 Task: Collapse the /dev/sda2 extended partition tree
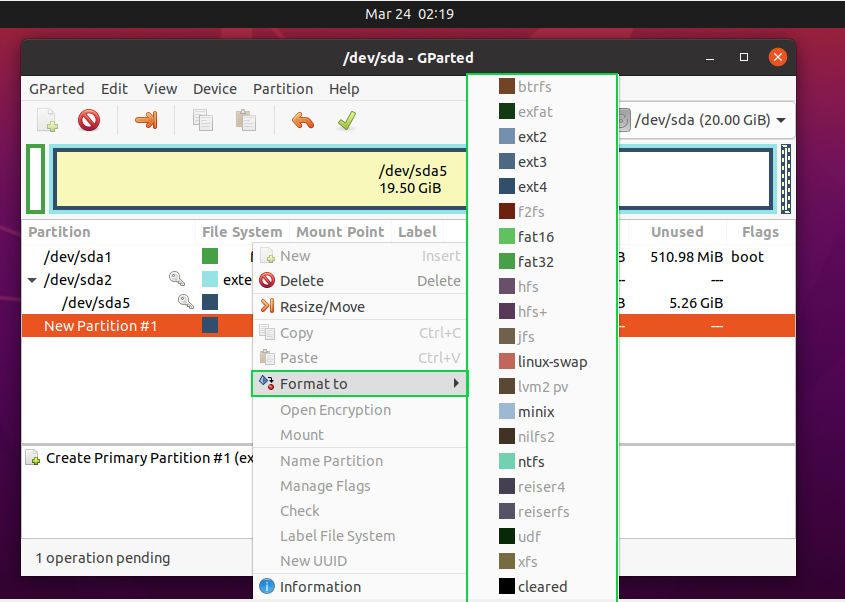tap(32, 280)
